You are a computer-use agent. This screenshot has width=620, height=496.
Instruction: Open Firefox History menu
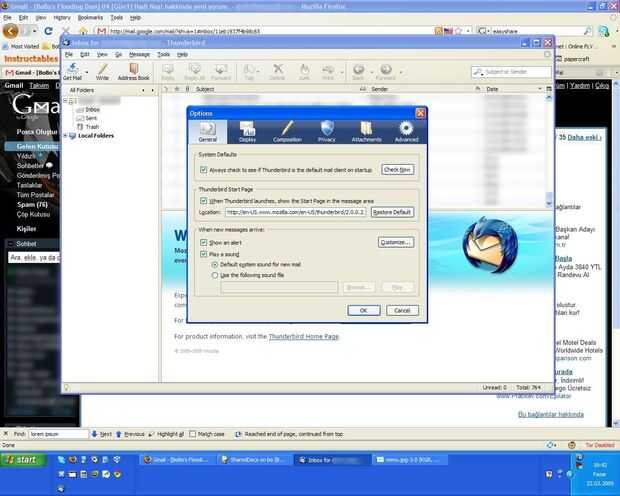[x=62, y=18]
